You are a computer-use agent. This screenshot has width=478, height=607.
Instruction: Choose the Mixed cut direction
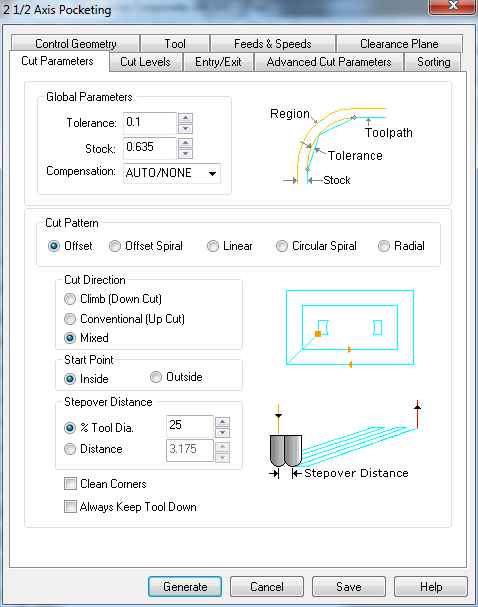pyautogui.click(x=86, y=338)
